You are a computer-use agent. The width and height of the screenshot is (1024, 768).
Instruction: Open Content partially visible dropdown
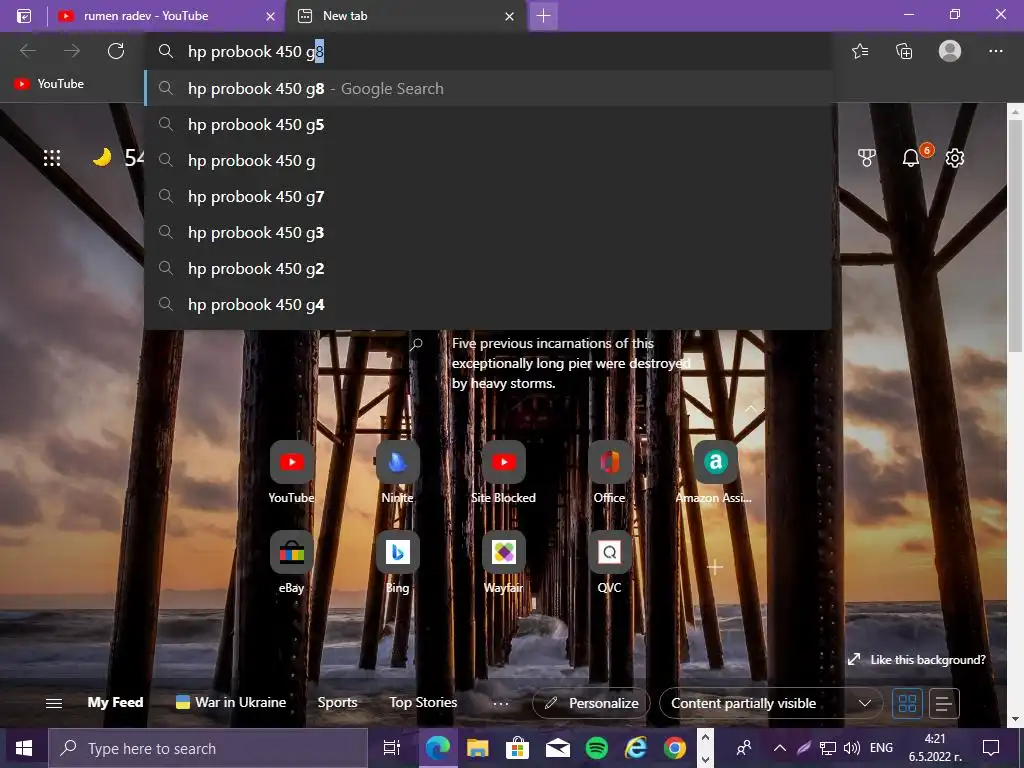[x=771, y=703]
